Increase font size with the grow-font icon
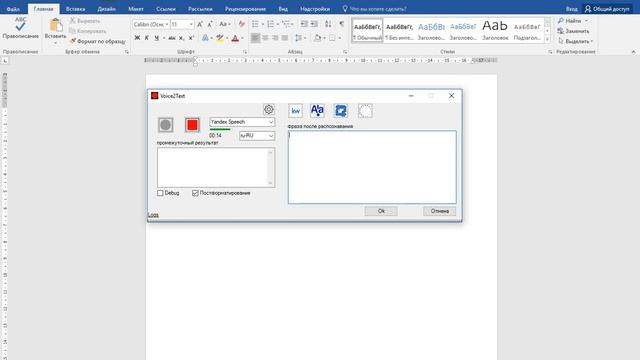 click(200, 24)
